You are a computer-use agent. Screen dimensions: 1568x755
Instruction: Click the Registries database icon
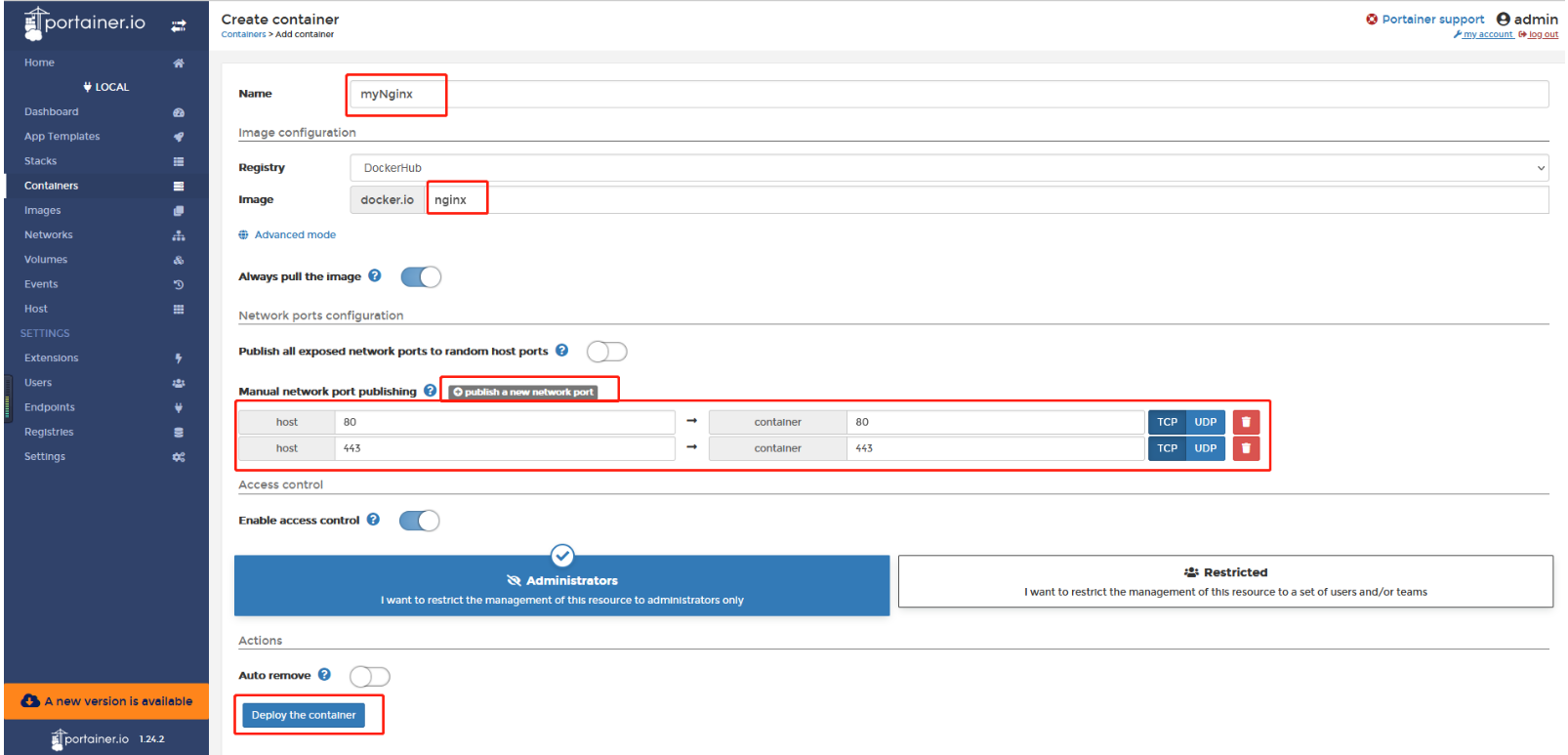tap(179, 432)
